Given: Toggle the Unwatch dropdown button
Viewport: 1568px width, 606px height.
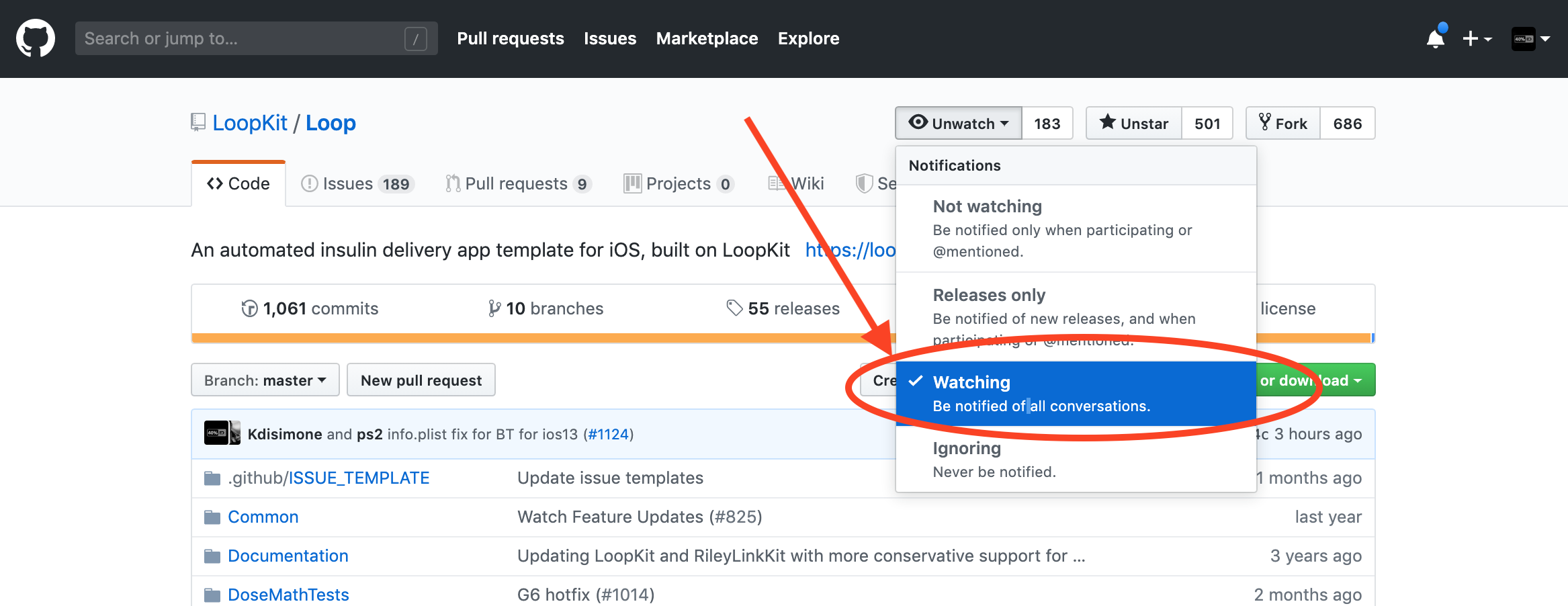Looking at the screenshot, I should coord(959,123).
